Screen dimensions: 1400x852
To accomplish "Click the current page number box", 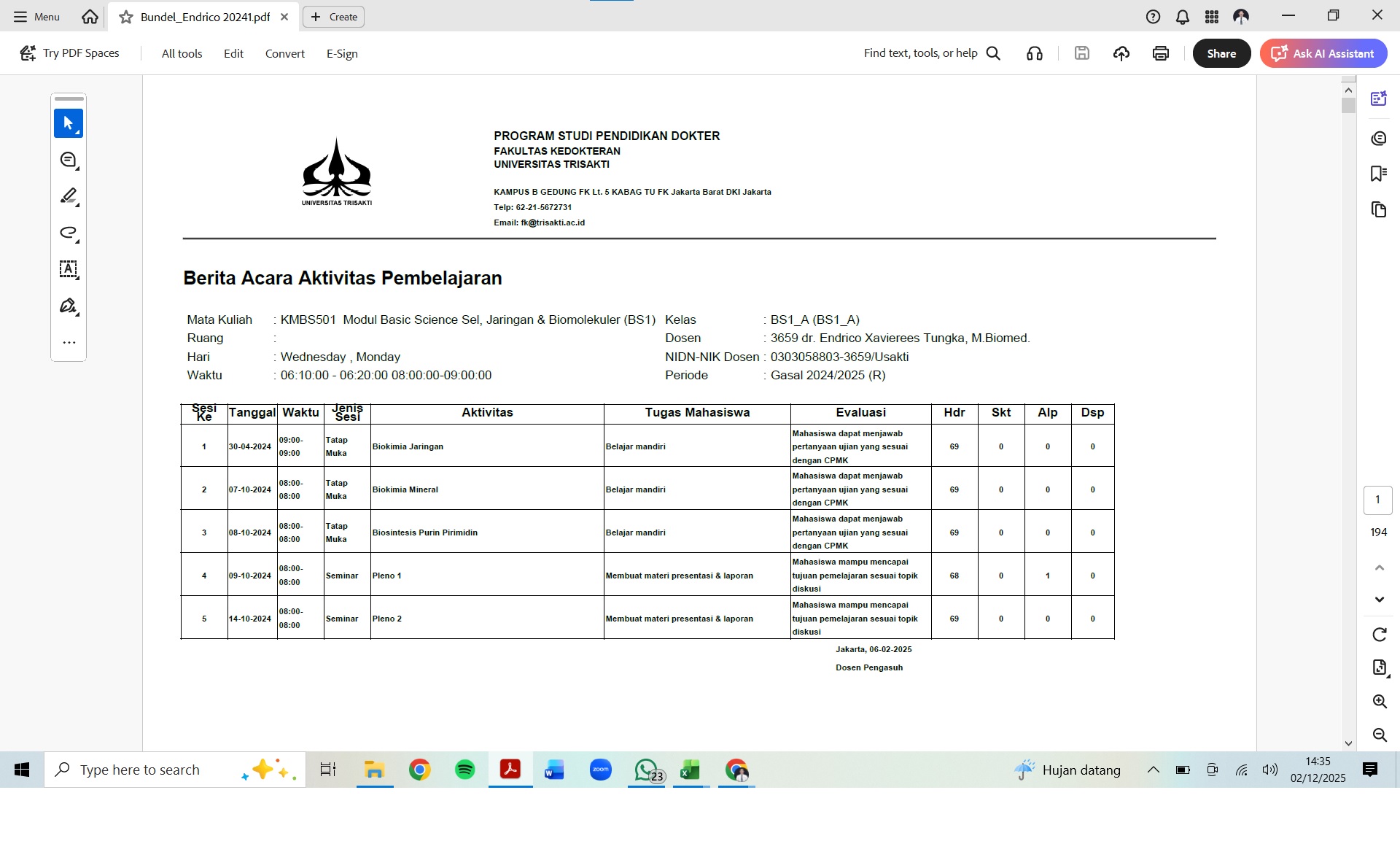I will coord(1377,500).
